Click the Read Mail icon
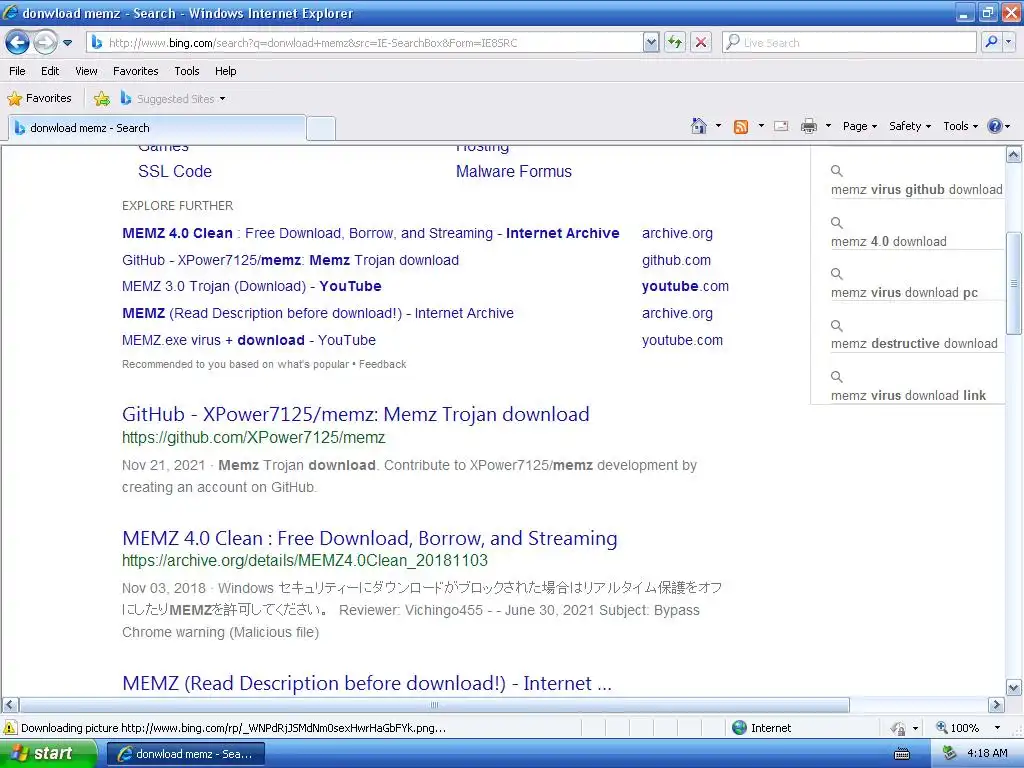 (x=781, y=126)
